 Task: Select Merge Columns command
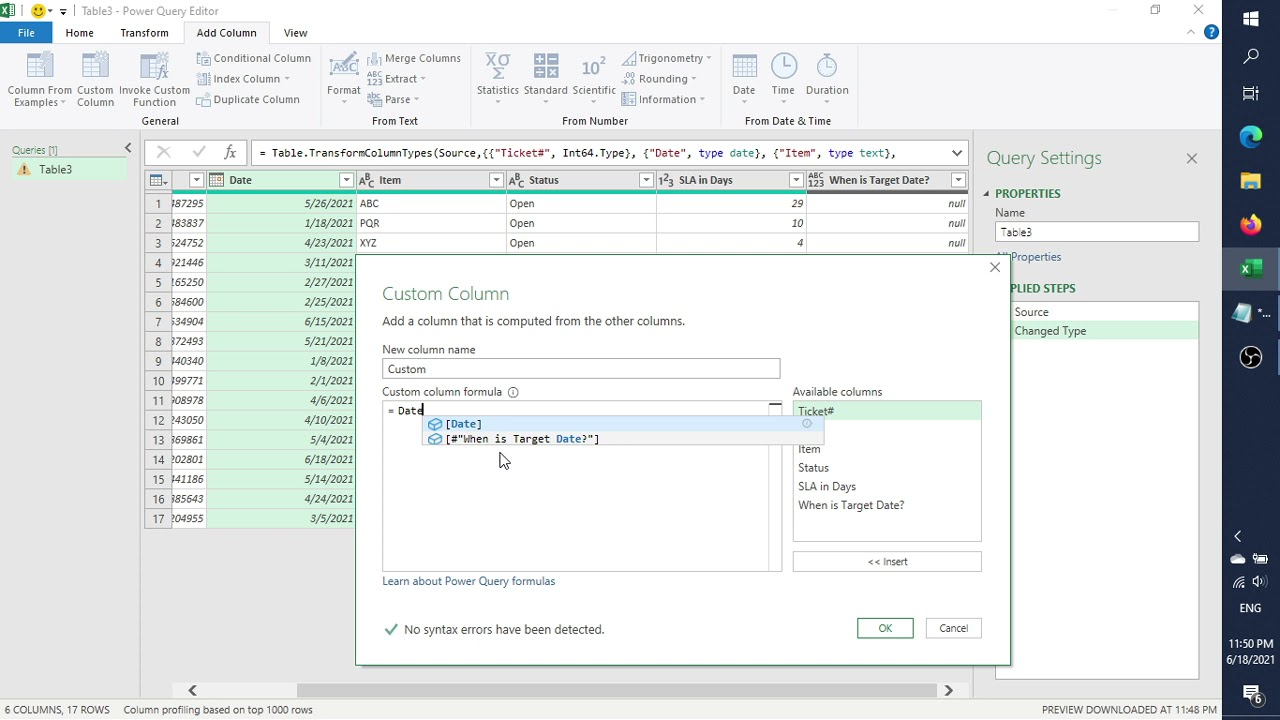(x=414, y=58)
